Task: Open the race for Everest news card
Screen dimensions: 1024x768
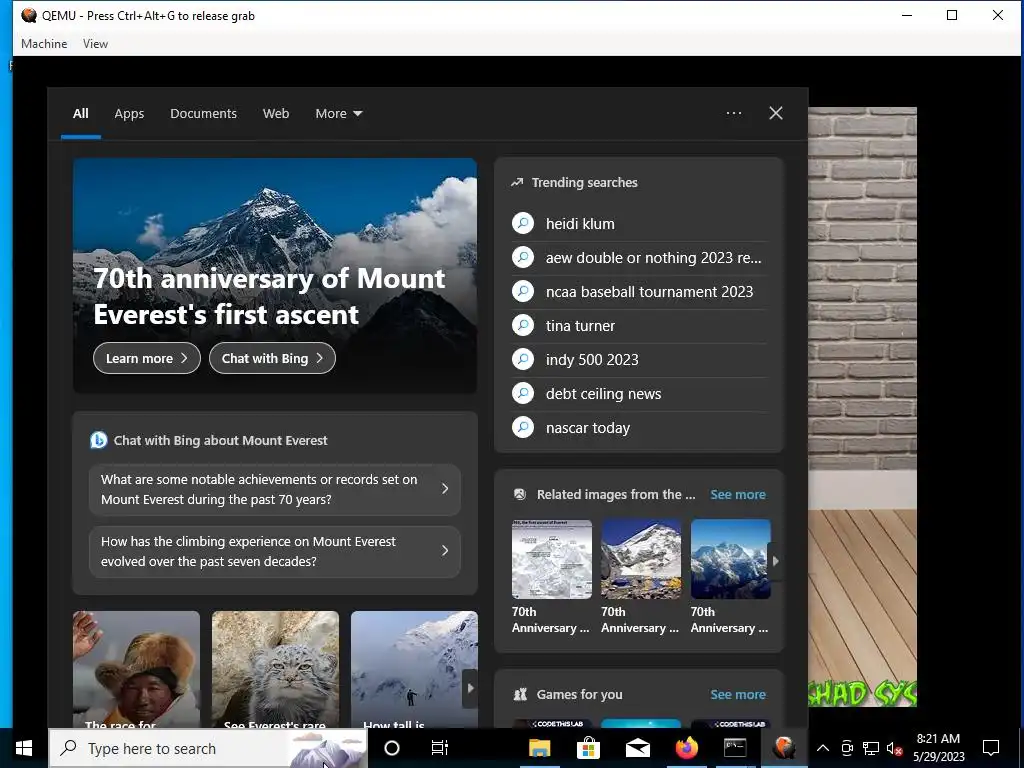Action: pyautogui.click(x=136, y=669)
